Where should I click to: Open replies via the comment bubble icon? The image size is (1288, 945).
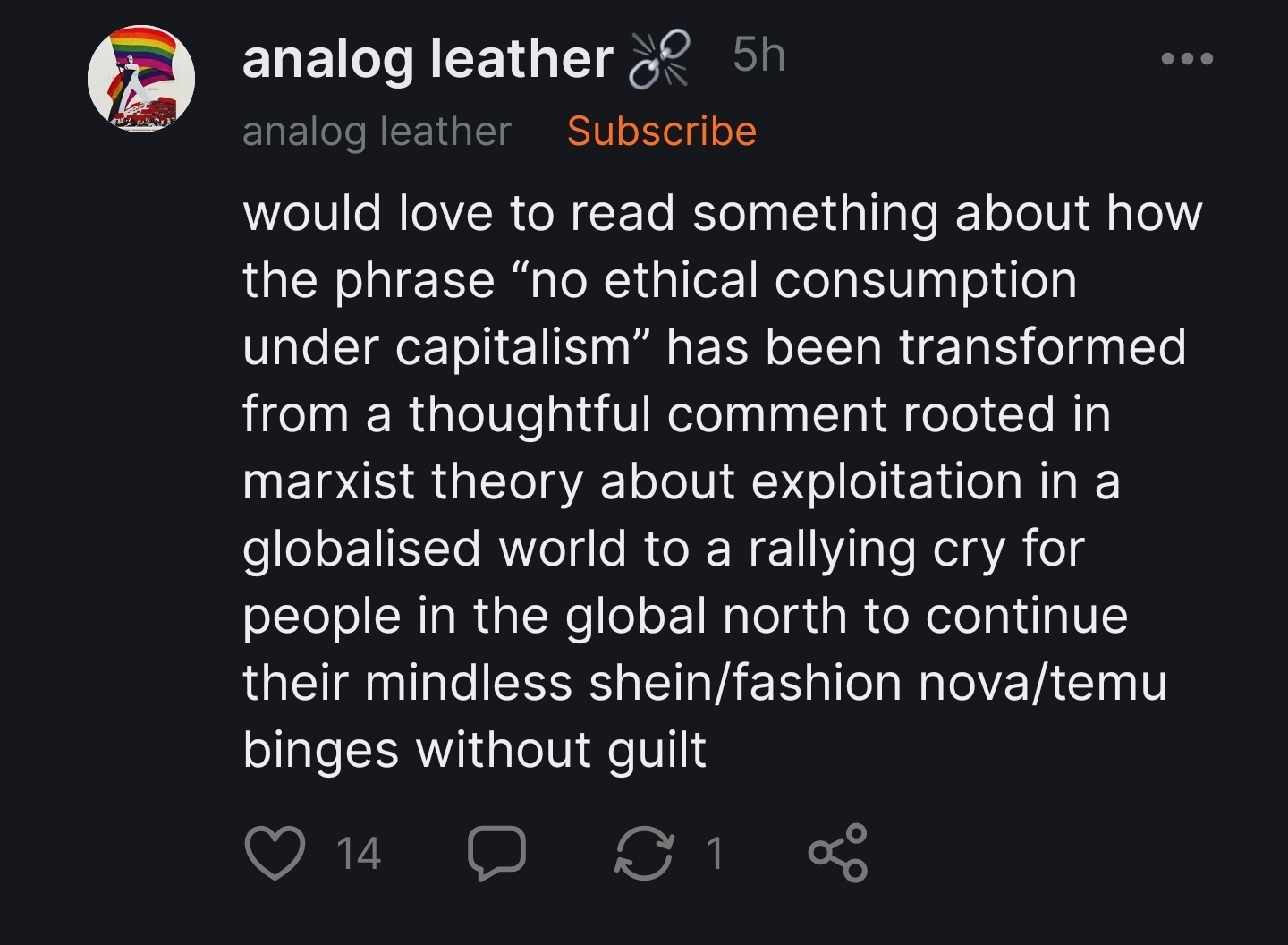pyautogui.click(x=496, y=854)
